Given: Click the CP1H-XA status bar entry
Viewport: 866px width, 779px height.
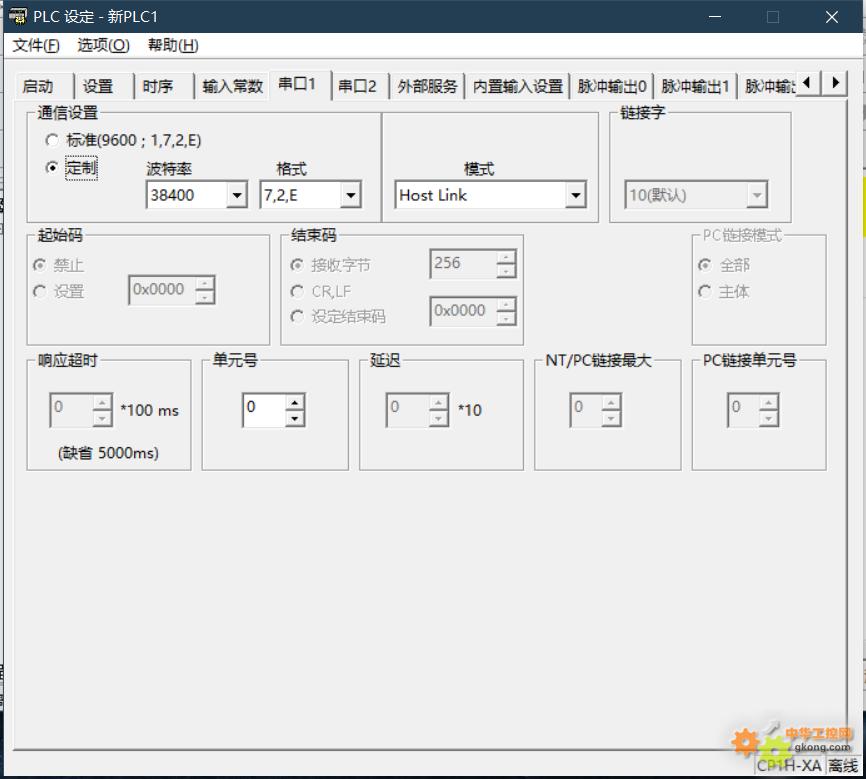Looking at the screenshot, I should coord(789,766).
